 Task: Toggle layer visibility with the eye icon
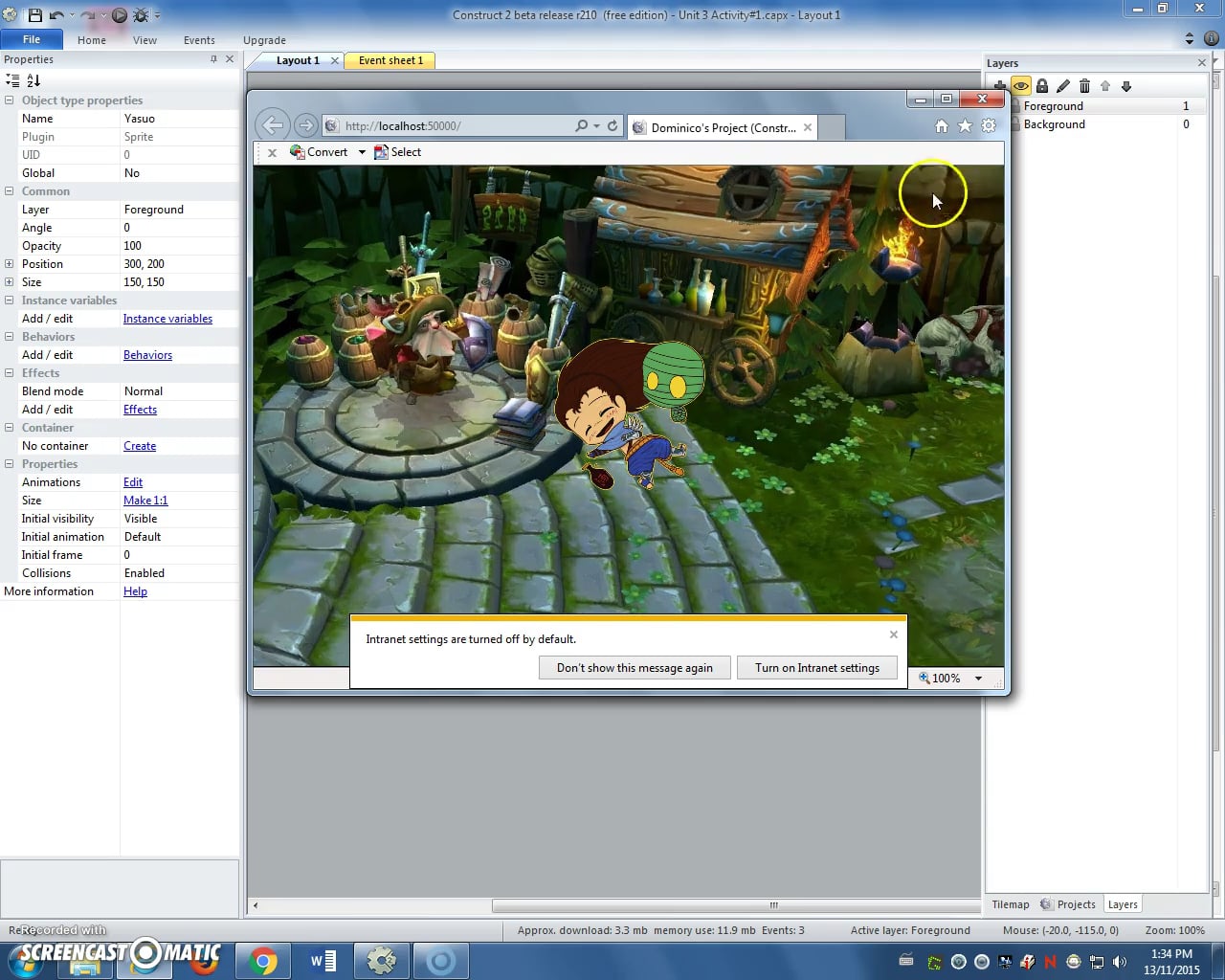[1021, 86]
